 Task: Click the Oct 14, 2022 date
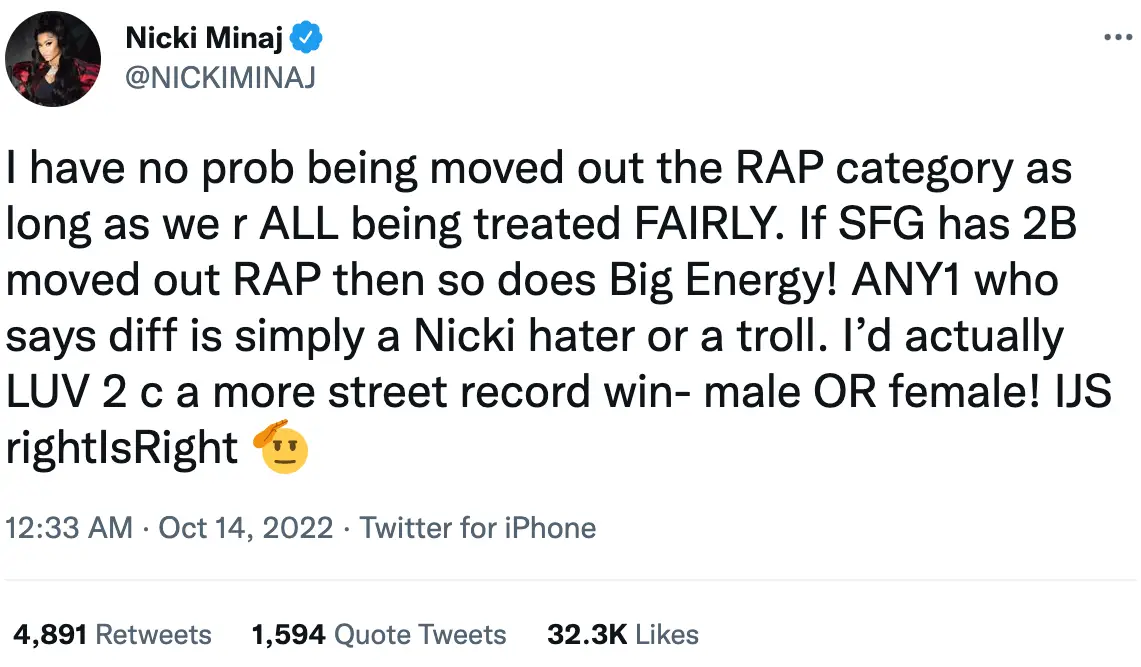[x=245, y=528]
